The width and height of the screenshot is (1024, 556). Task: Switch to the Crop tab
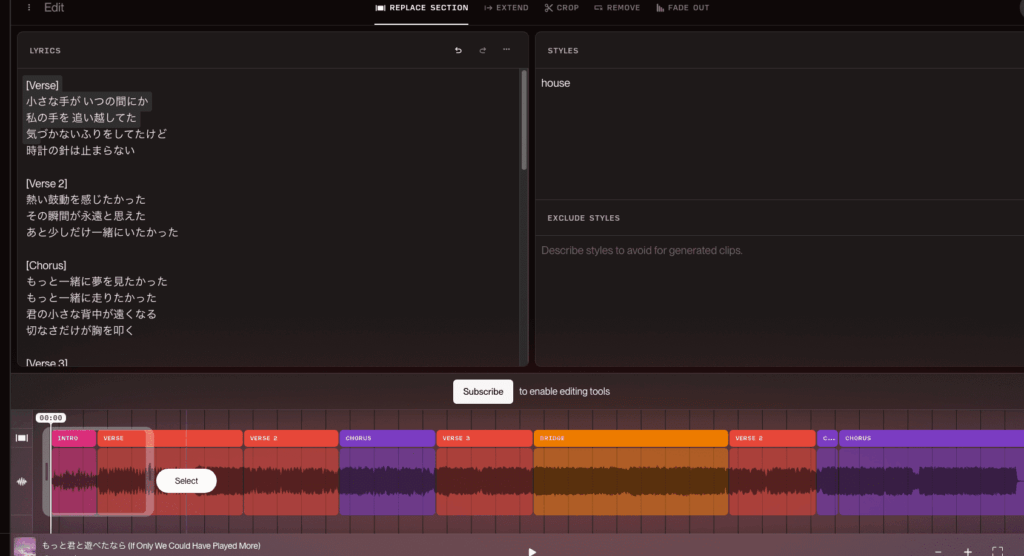pos(562,8)
